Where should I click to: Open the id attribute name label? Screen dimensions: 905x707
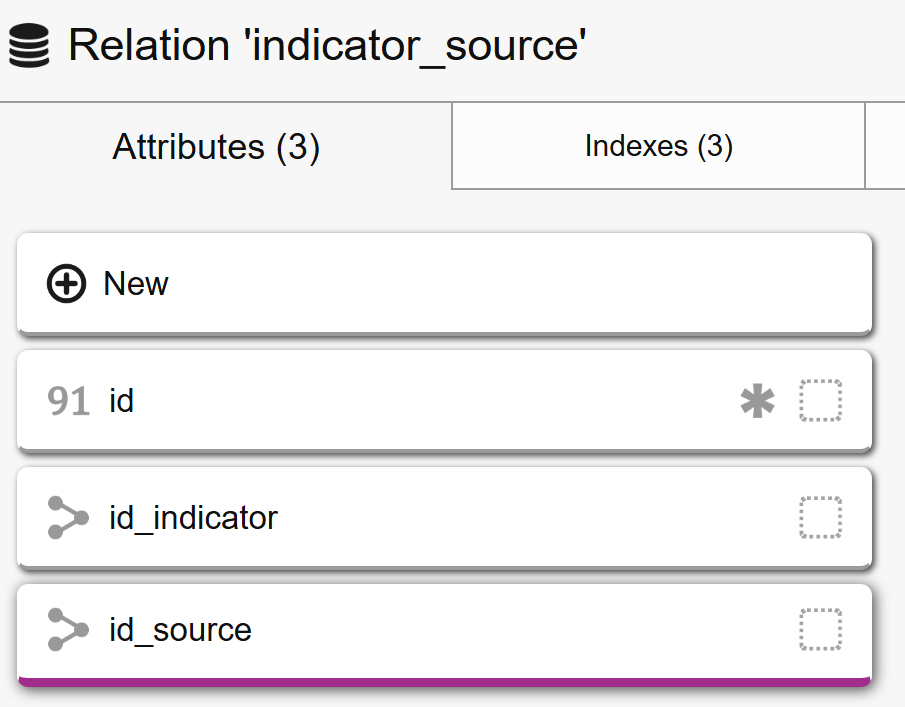click(x=122, y=401)
